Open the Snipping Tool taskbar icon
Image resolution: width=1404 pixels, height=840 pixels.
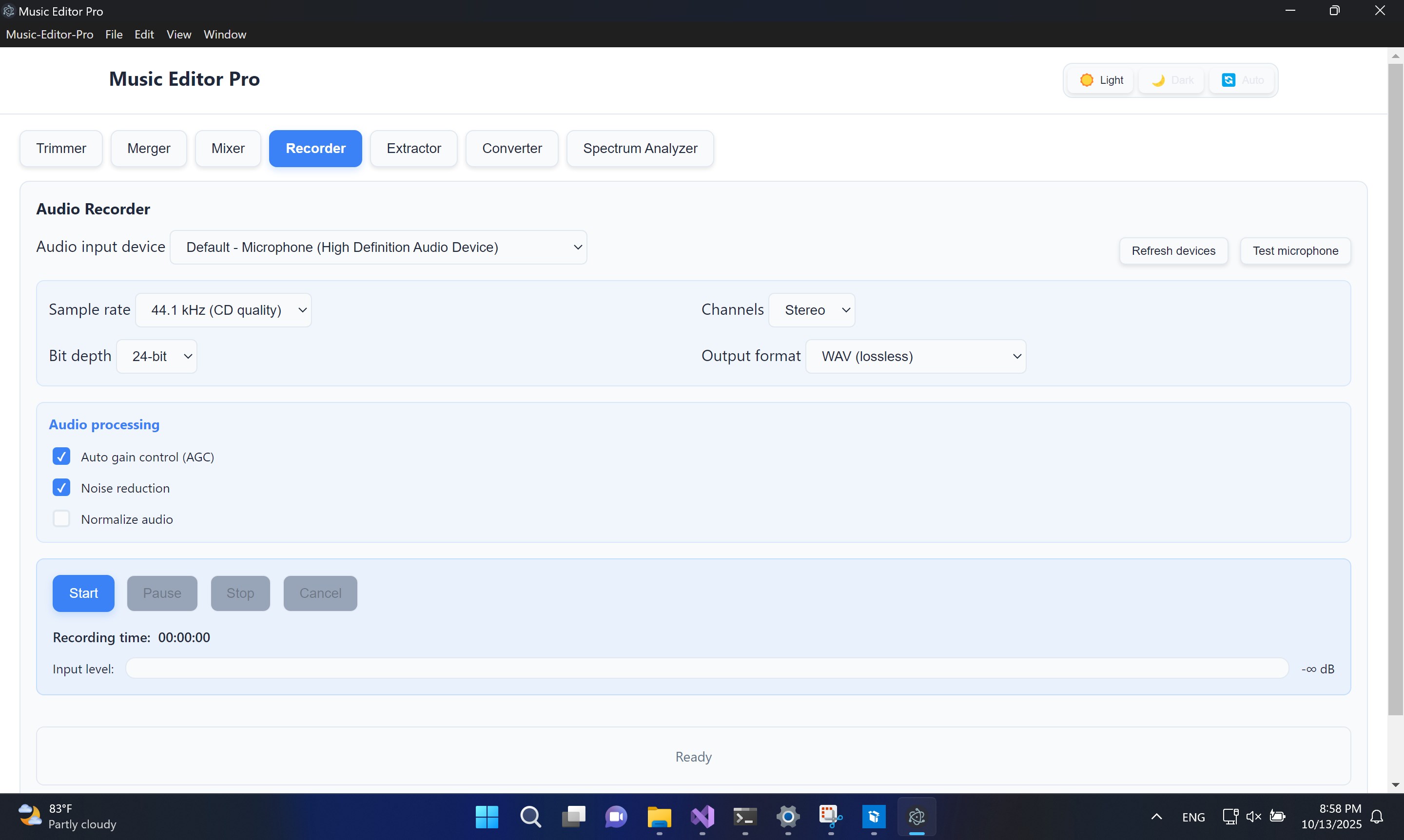pos(831,817)
